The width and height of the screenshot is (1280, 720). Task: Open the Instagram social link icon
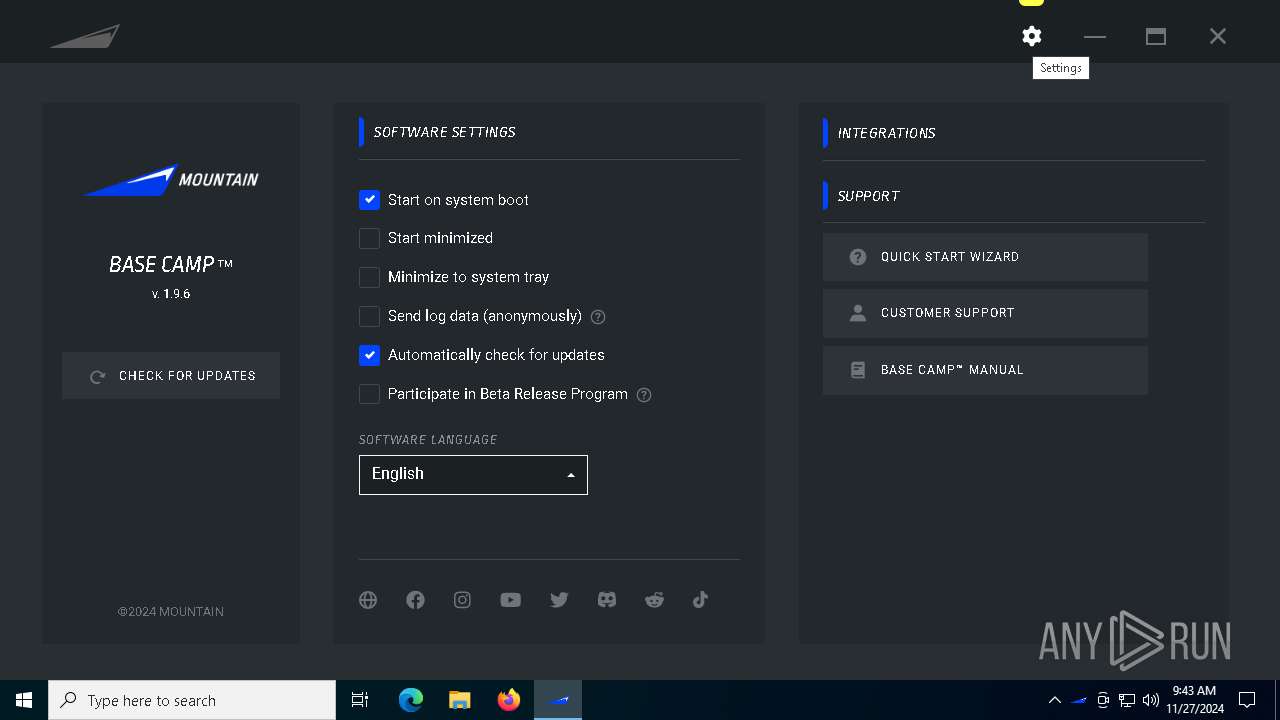click(462, 600)
